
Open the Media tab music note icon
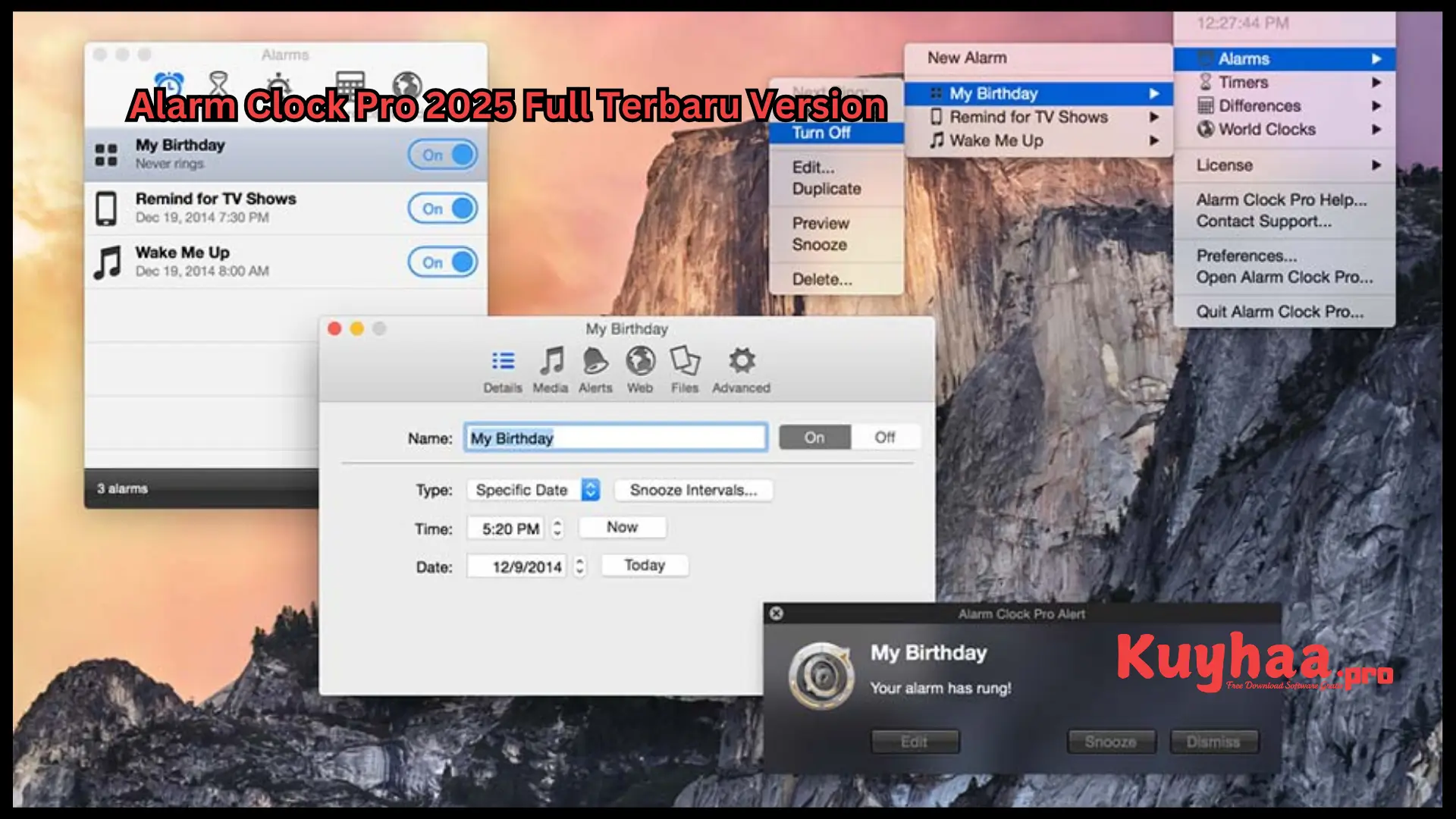(551, 361)
